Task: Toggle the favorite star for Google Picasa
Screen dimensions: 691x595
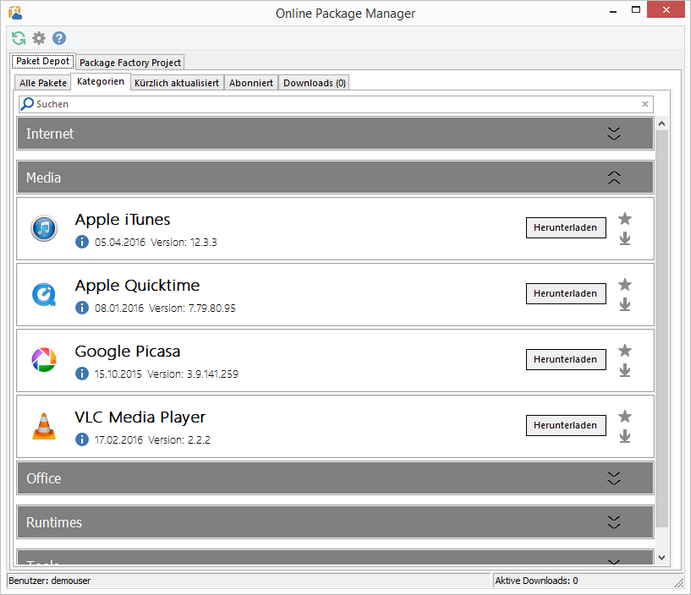Action: (x=625, y=350)
